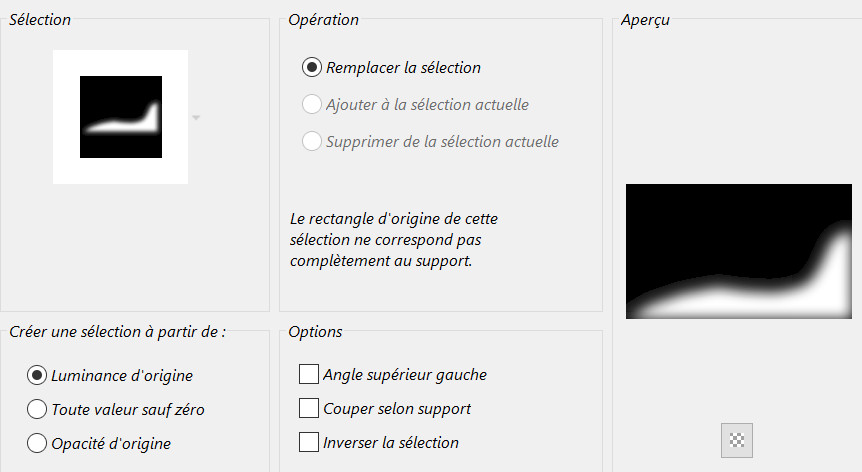The height and width of the screenshot is (472, 862).
Task: Select Luminance d'origine radio button
Action: tap(38, 375)
